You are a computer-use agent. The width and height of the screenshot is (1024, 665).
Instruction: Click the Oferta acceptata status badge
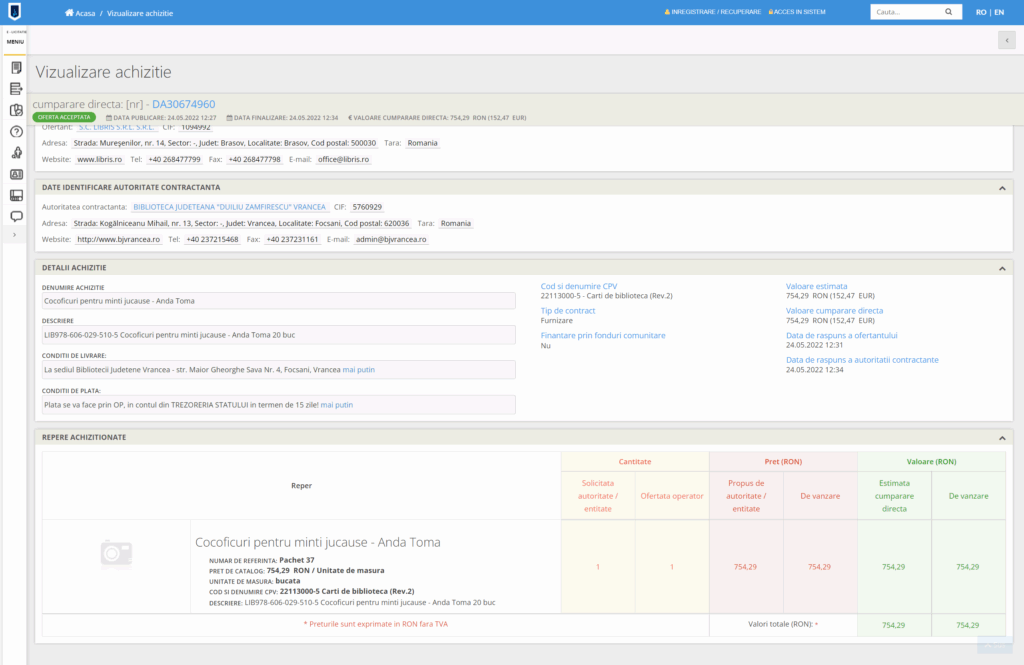(x=64, y=118)
